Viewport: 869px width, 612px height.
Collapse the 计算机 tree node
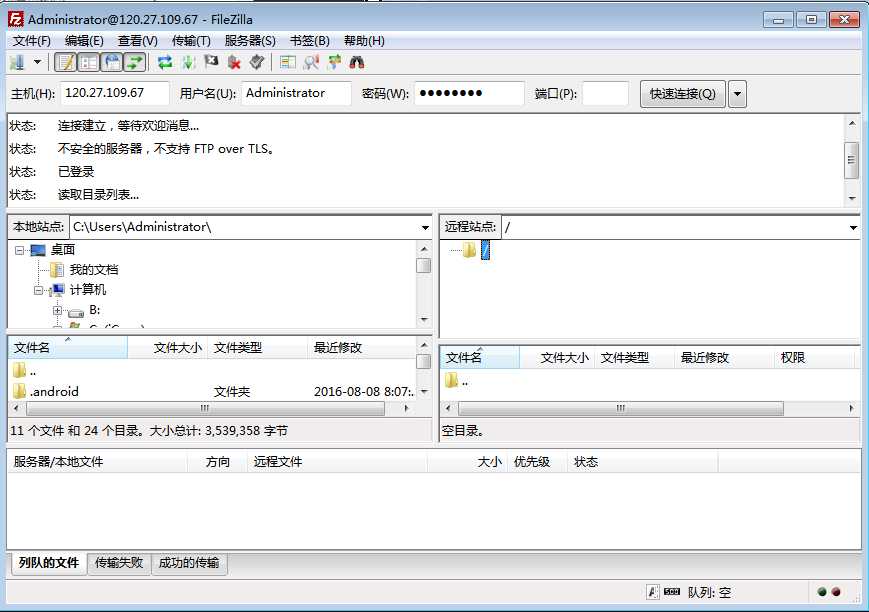click(38, 290)
